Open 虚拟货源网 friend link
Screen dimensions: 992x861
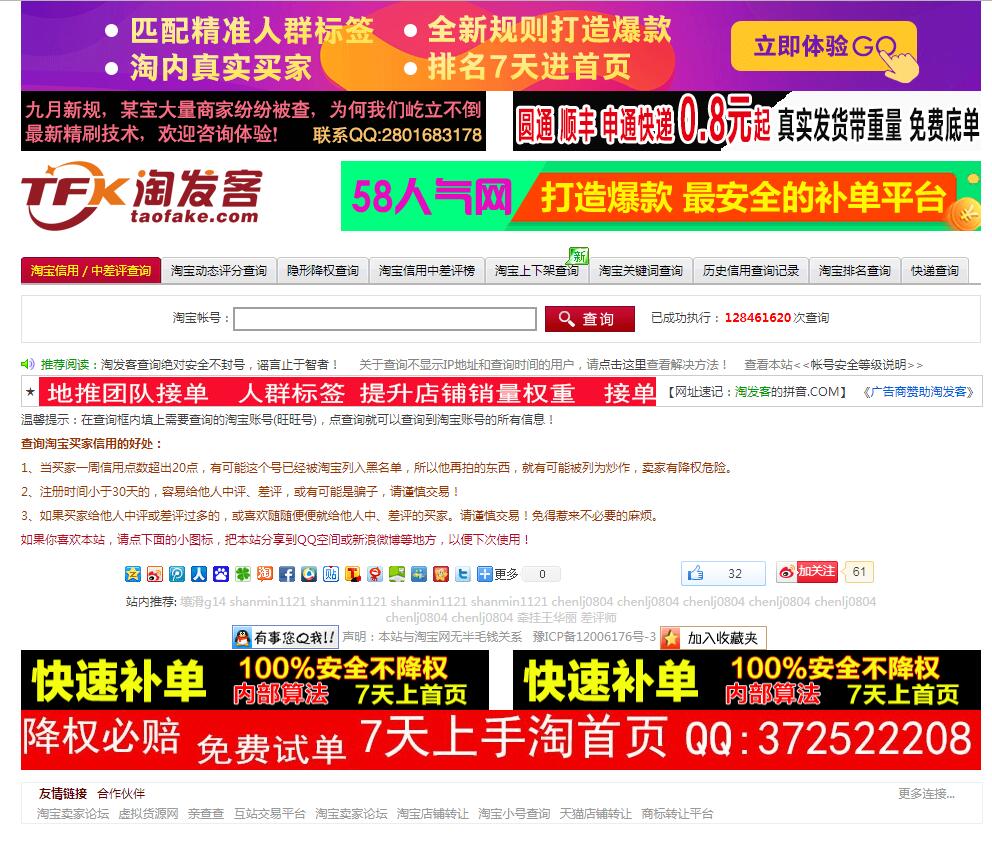point(149,814)
